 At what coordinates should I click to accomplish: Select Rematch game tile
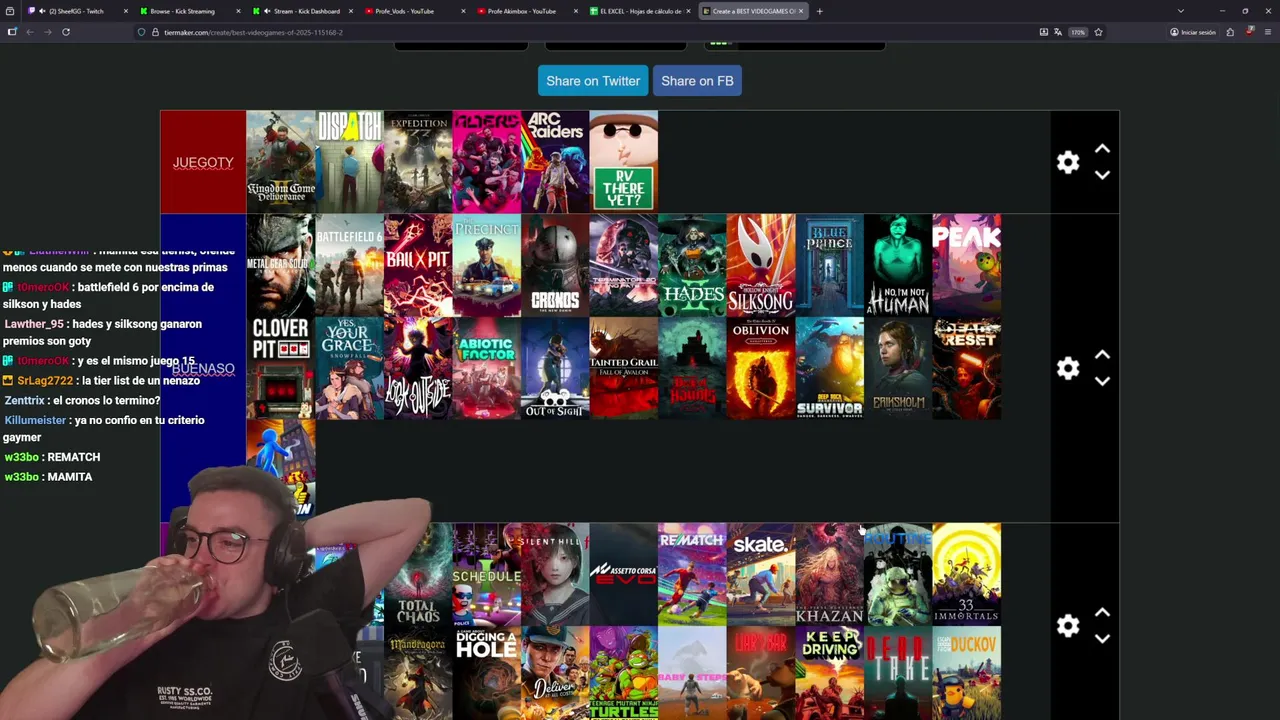coord(692,574)
